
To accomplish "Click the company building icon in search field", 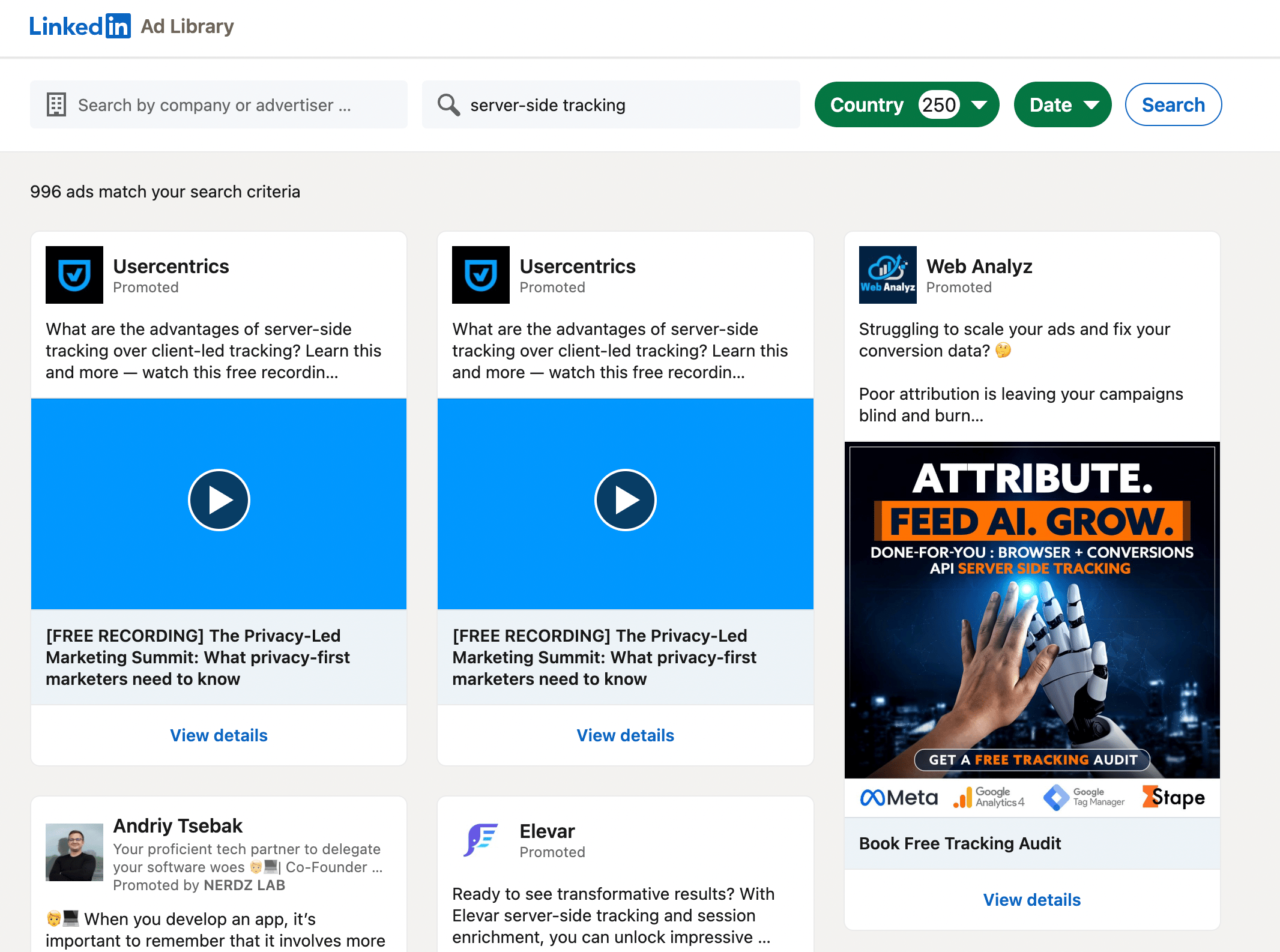I will coord(56,104).
